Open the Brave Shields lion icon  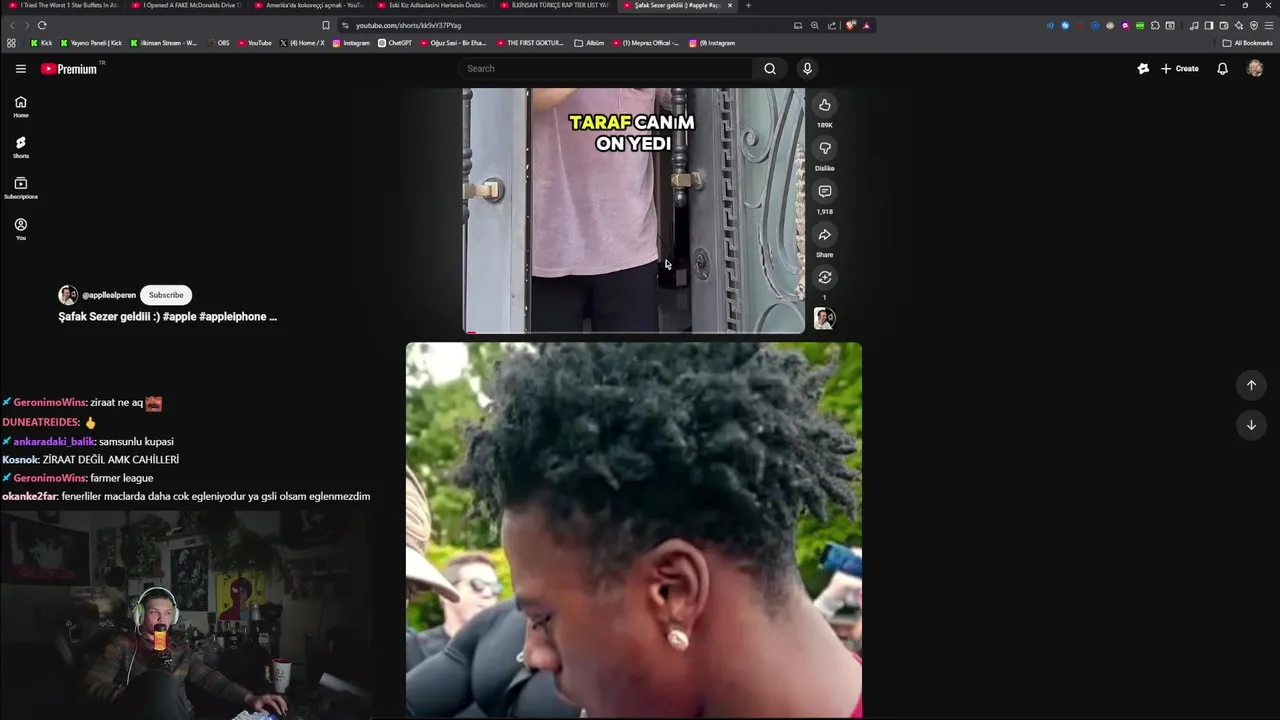point(850,25)
